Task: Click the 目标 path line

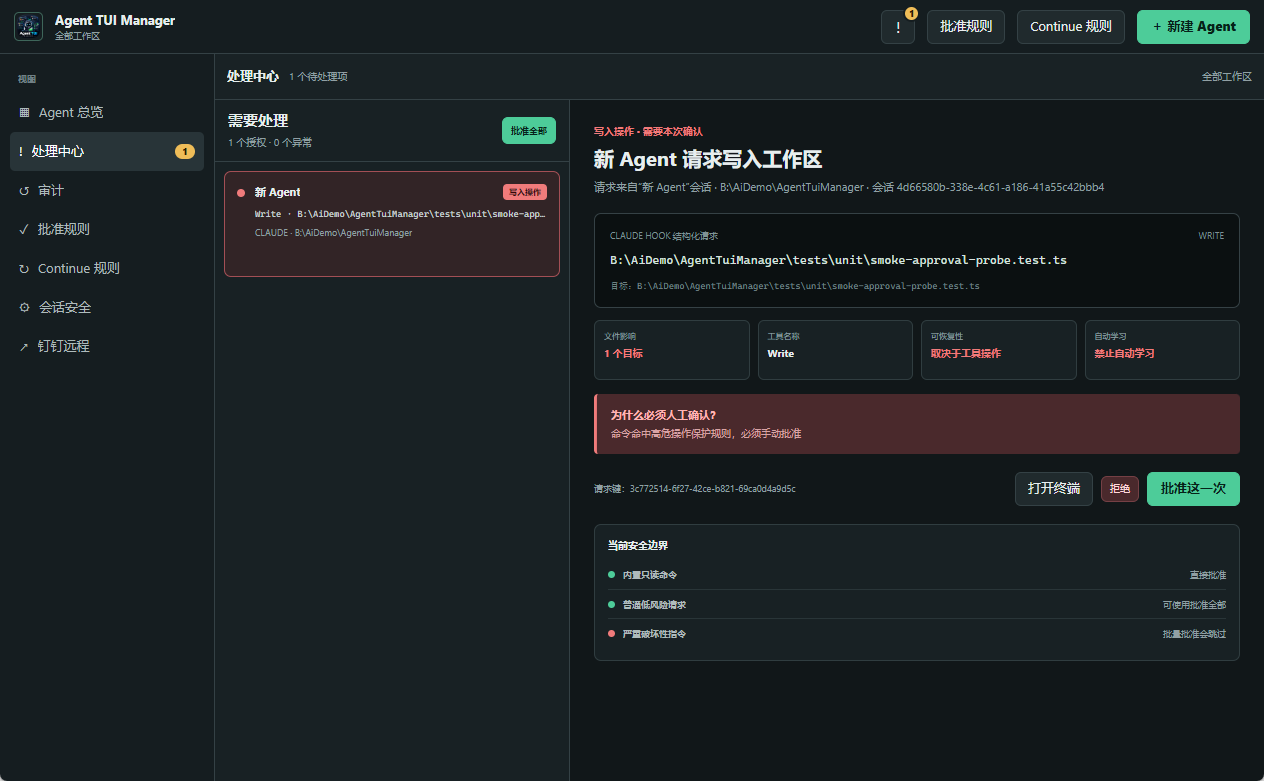Action: click(x=795, y=286)
